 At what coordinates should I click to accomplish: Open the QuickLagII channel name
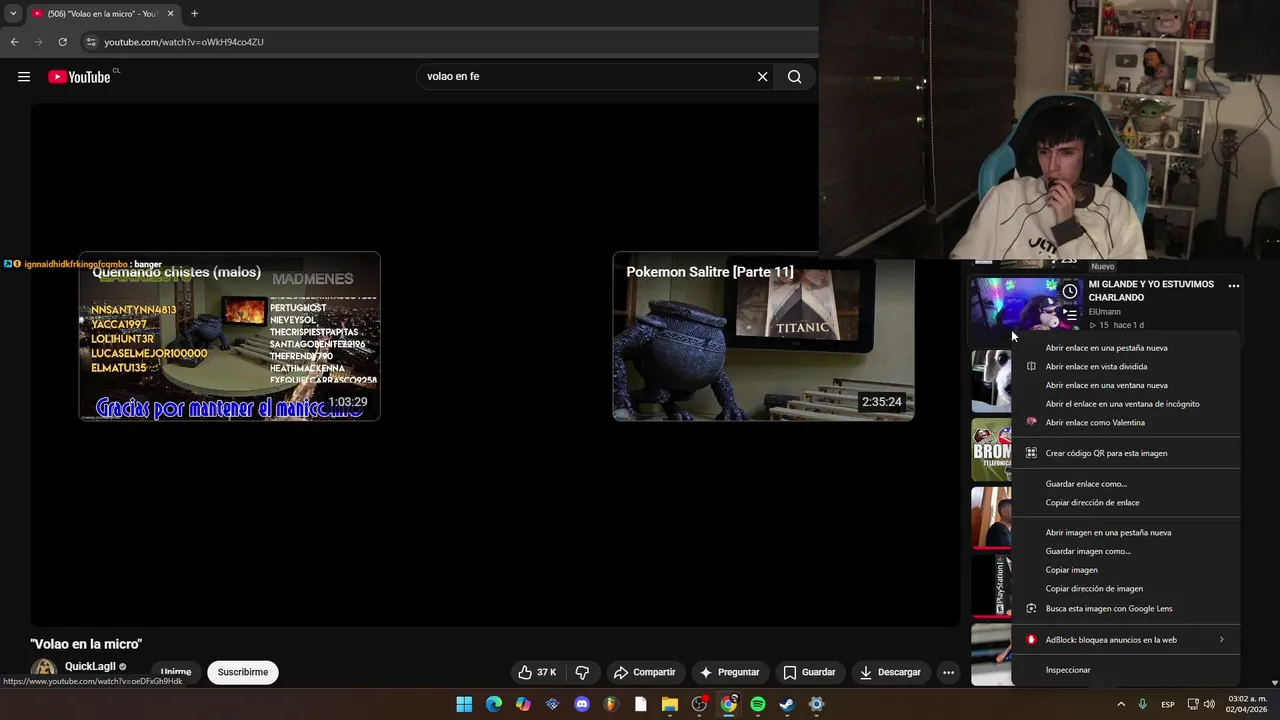(x=90, y=666)
